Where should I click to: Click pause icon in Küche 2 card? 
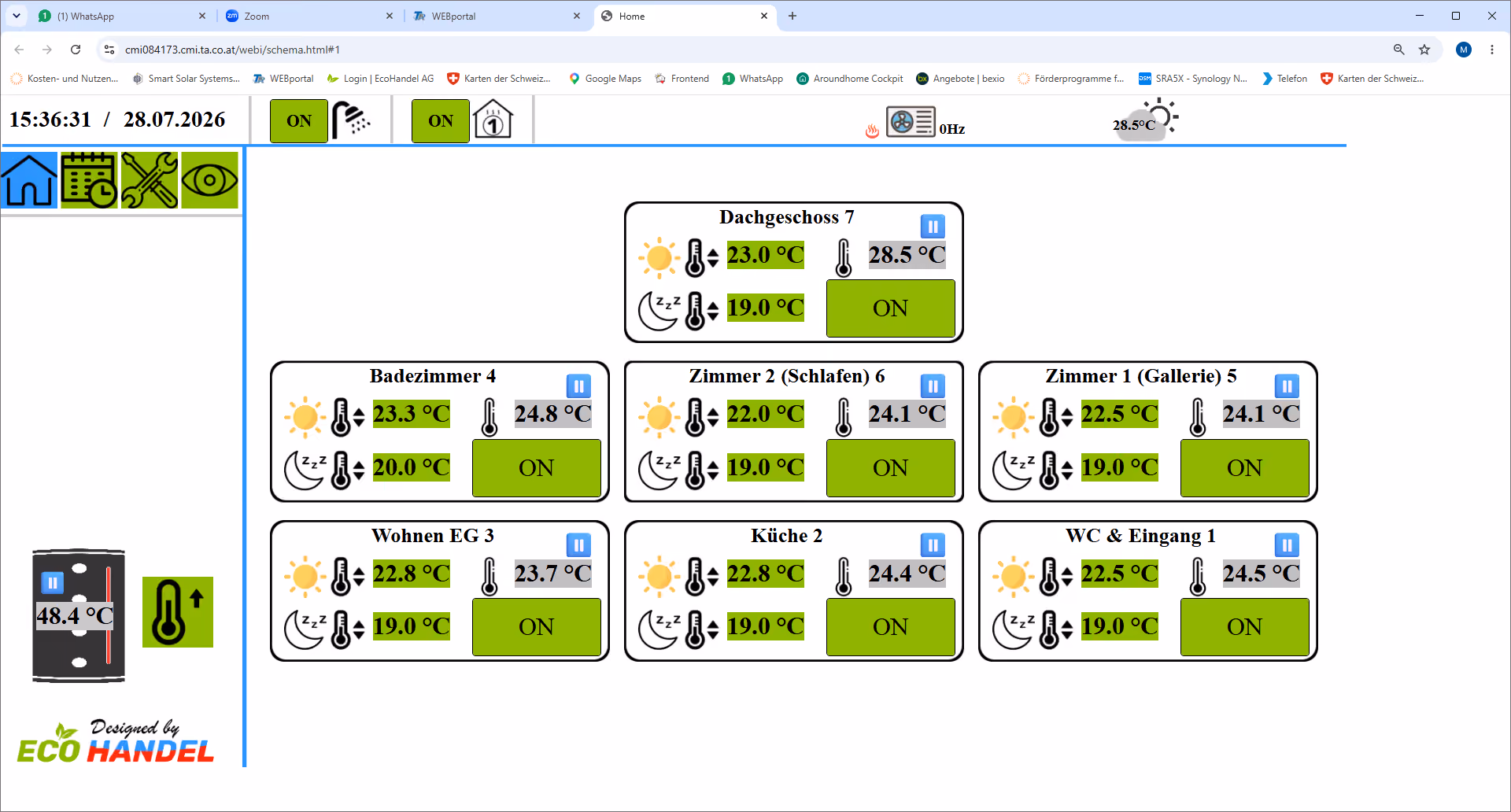933,545
